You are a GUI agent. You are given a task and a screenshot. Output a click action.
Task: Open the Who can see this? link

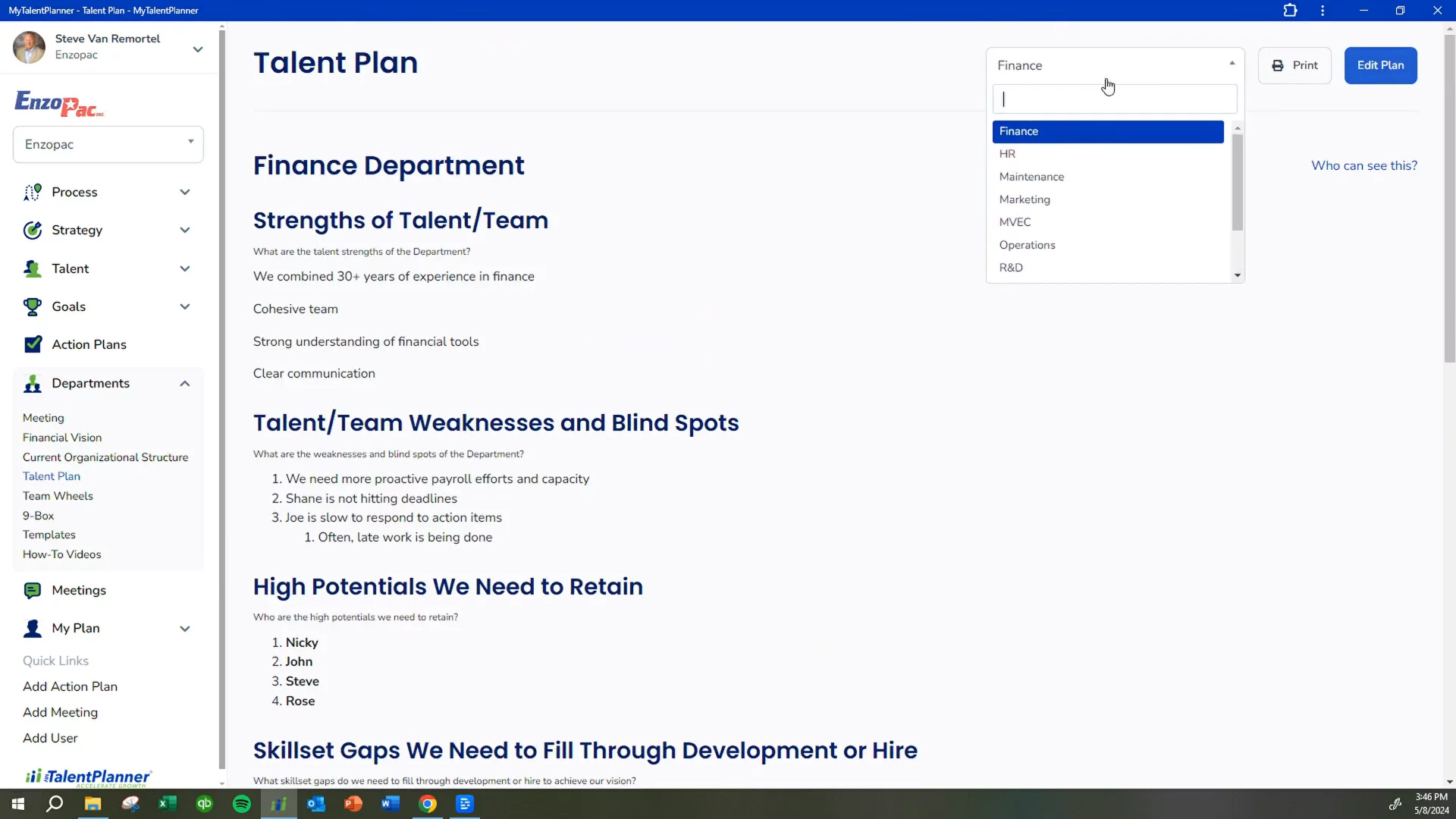[x=1363, y=165]
